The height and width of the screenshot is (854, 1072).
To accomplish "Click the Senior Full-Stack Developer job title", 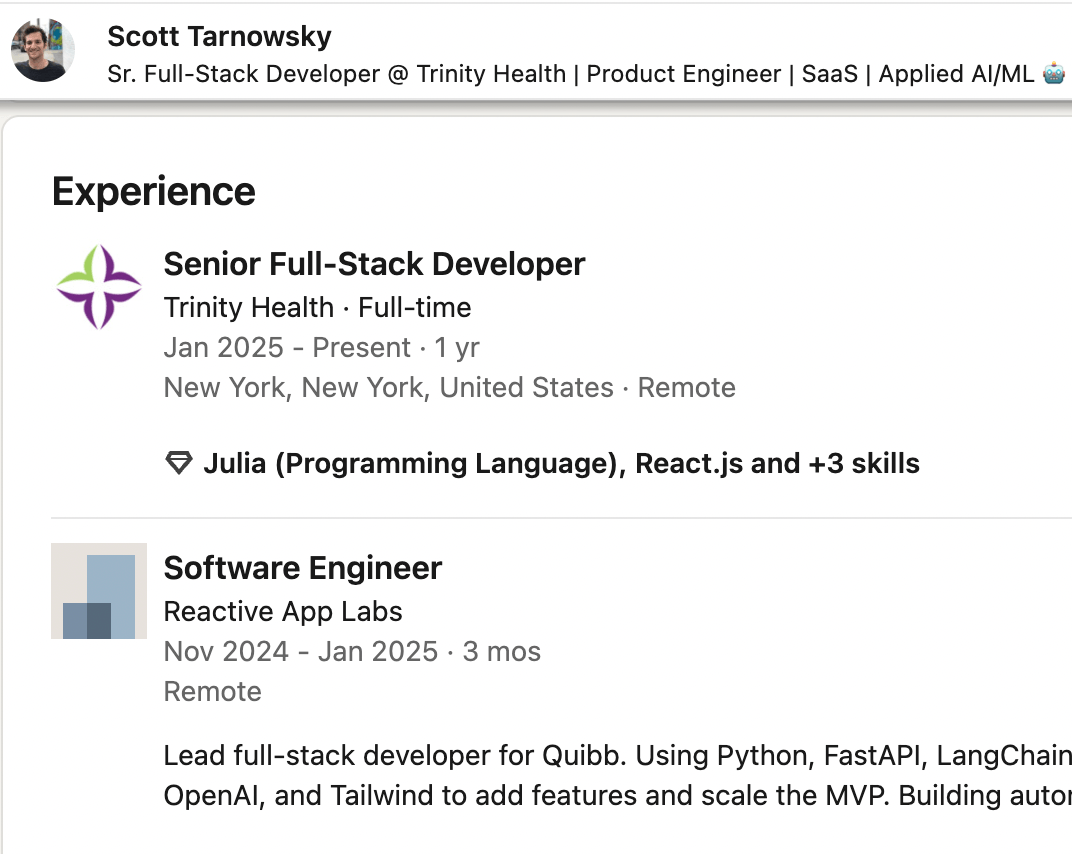I will [x=374, y=264].
